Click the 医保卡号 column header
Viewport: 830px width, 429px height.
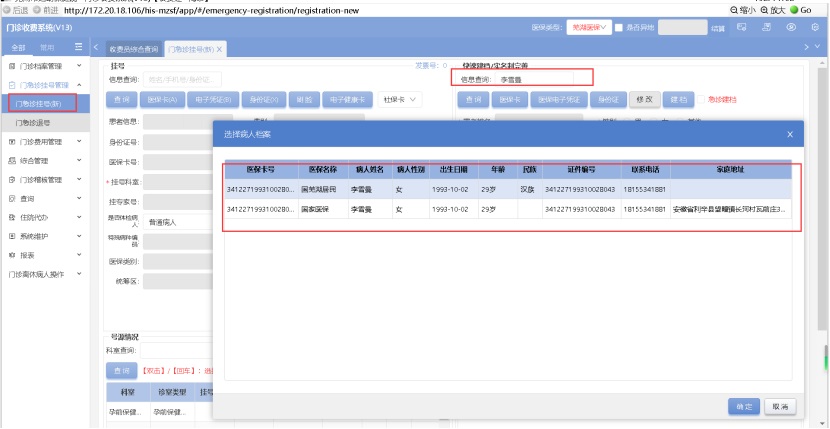click(x=261, y=169)
